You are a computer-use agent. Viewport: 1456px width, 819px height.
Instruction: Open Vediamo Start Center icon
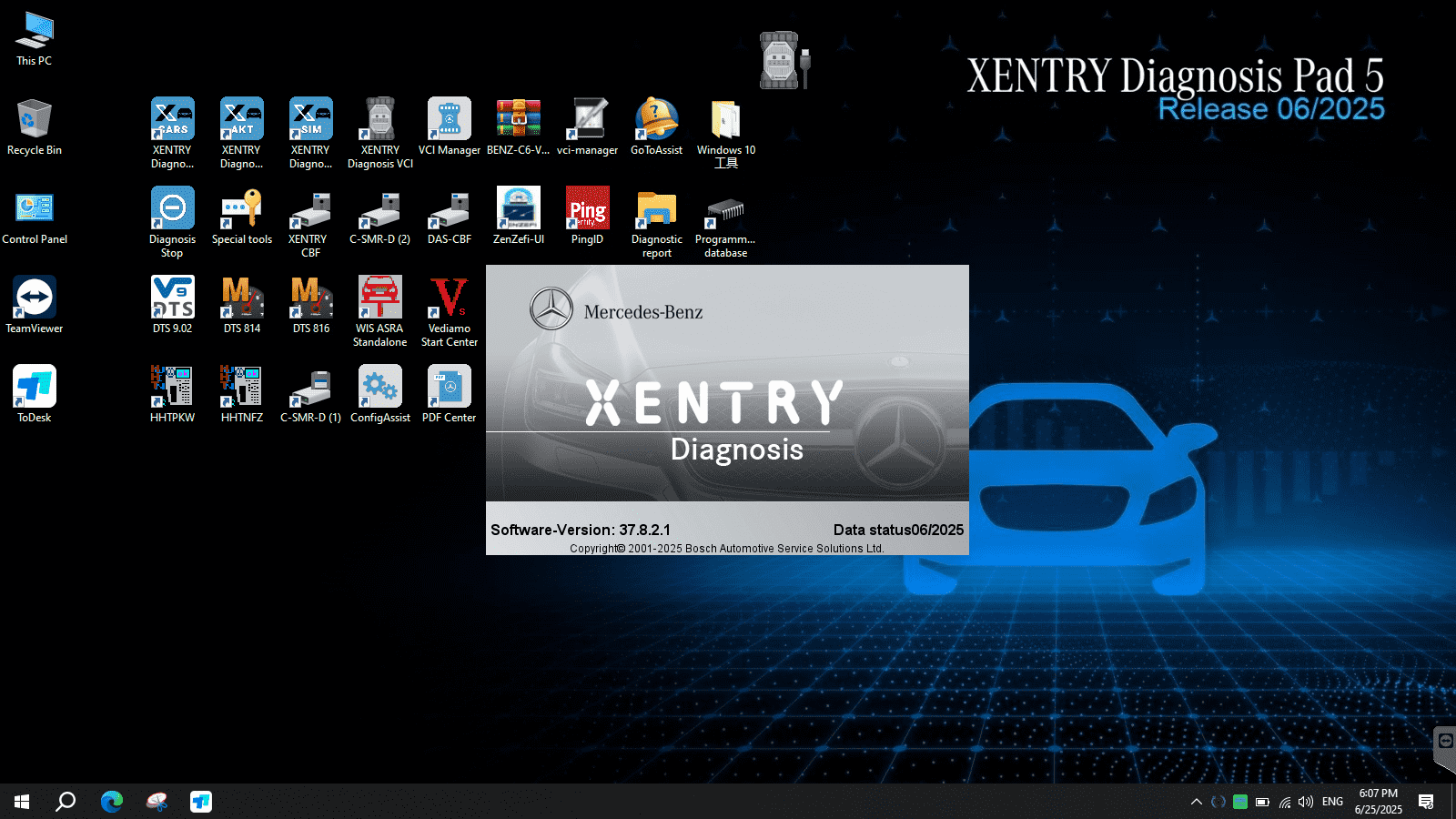tap(450, 311)
